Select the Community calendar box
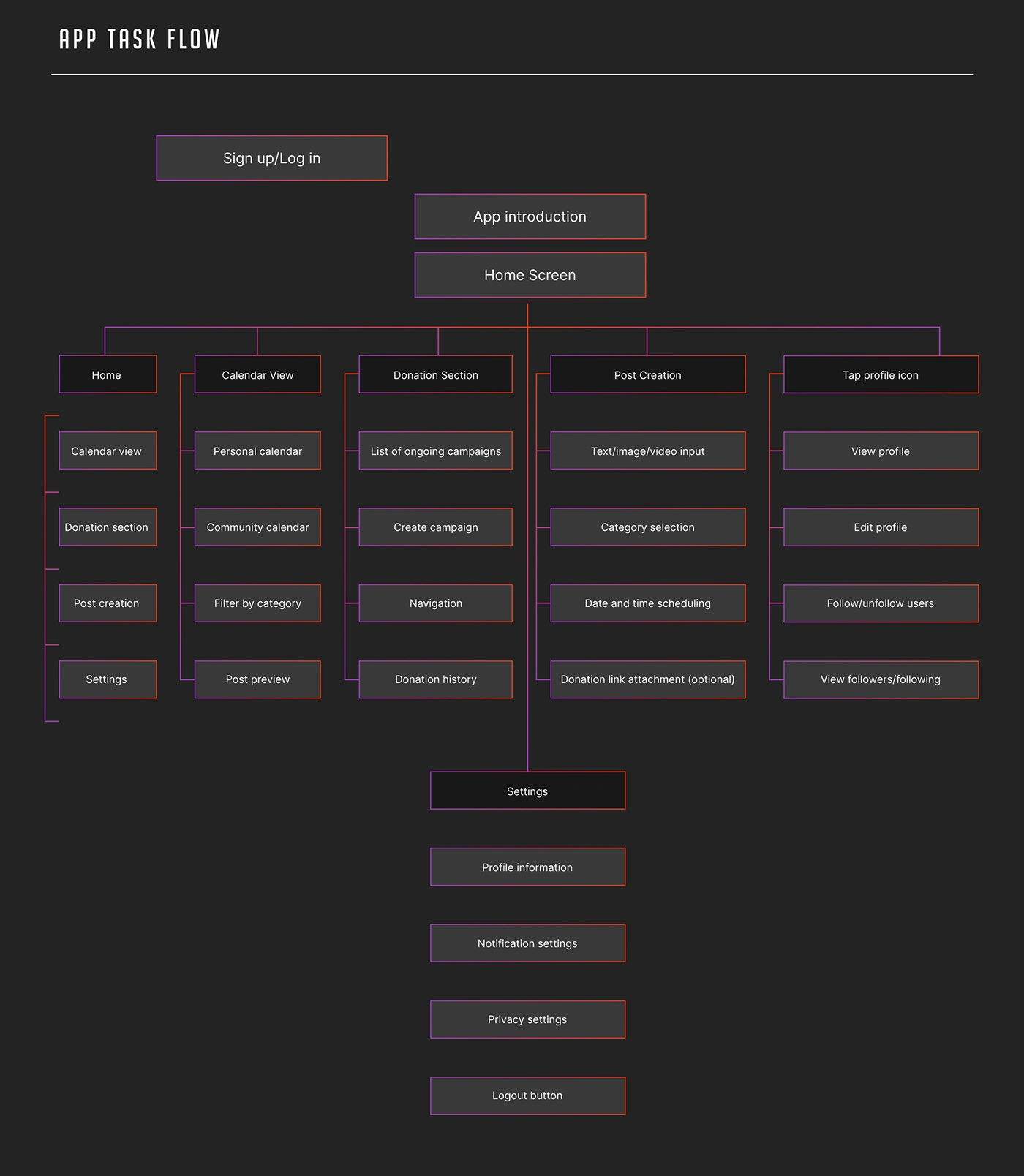The height and width of the screenshot is (1176, 1024). pos(257,527)
